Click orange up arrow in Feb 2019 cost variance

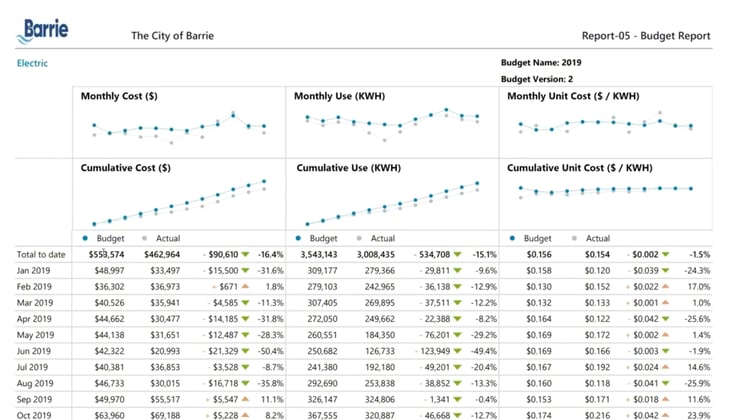[244, 286]
